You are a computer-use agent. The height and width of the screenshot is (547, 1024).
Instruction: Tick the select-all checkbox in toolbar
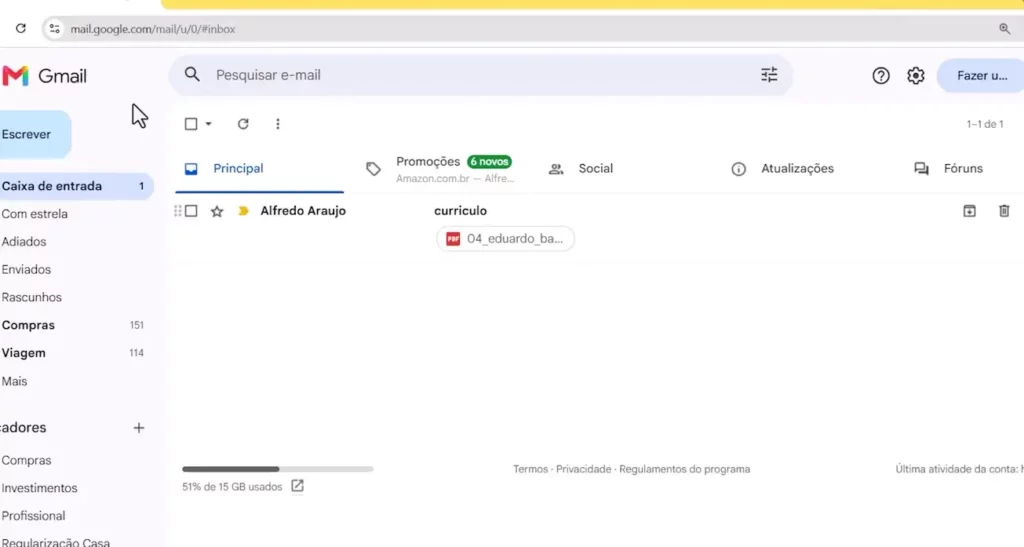coord(191,123)
